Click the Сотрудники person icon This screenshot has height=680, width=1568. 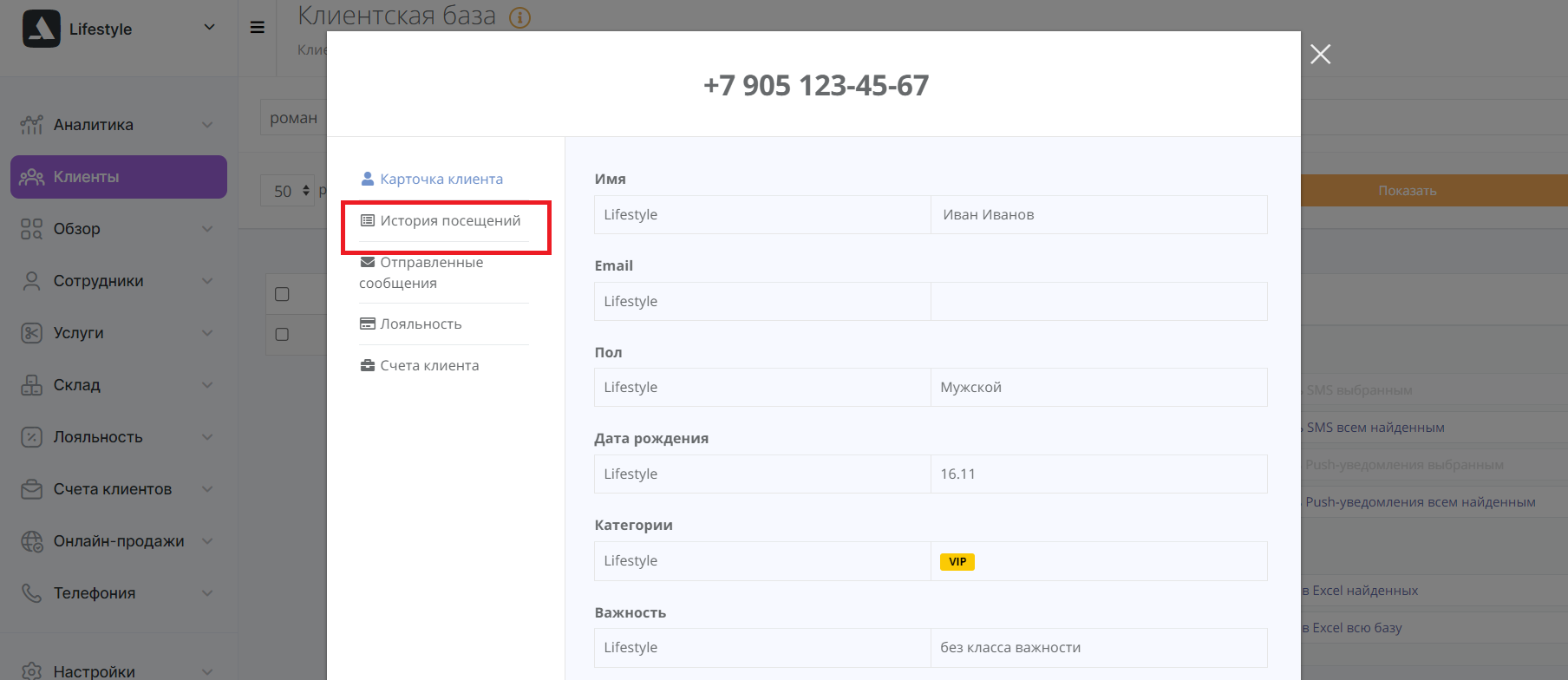click(x=31, y=281)
